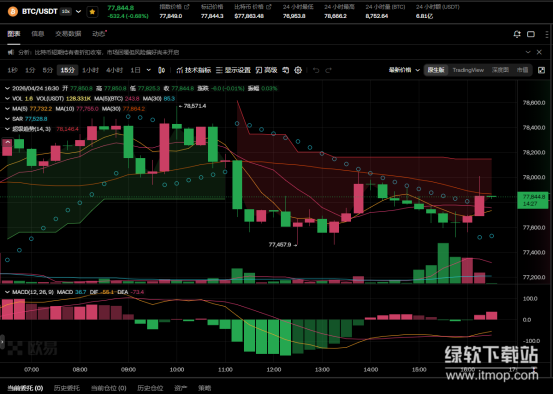553x395 pixels.
Task: Collapse the OHLC info row chevron
Action: [x=7, y=89]
